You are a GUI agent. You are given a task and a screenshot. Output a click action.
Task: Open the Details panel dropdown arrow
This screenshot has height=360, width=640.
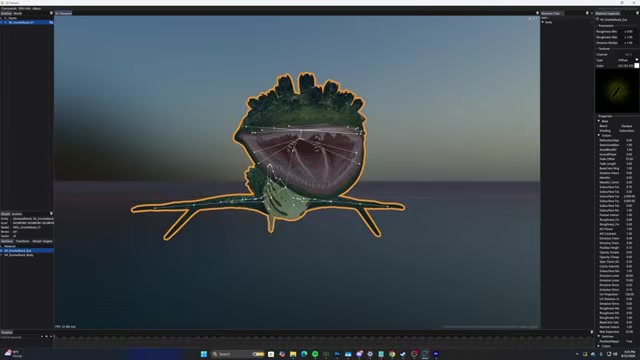tap(51, 213)
